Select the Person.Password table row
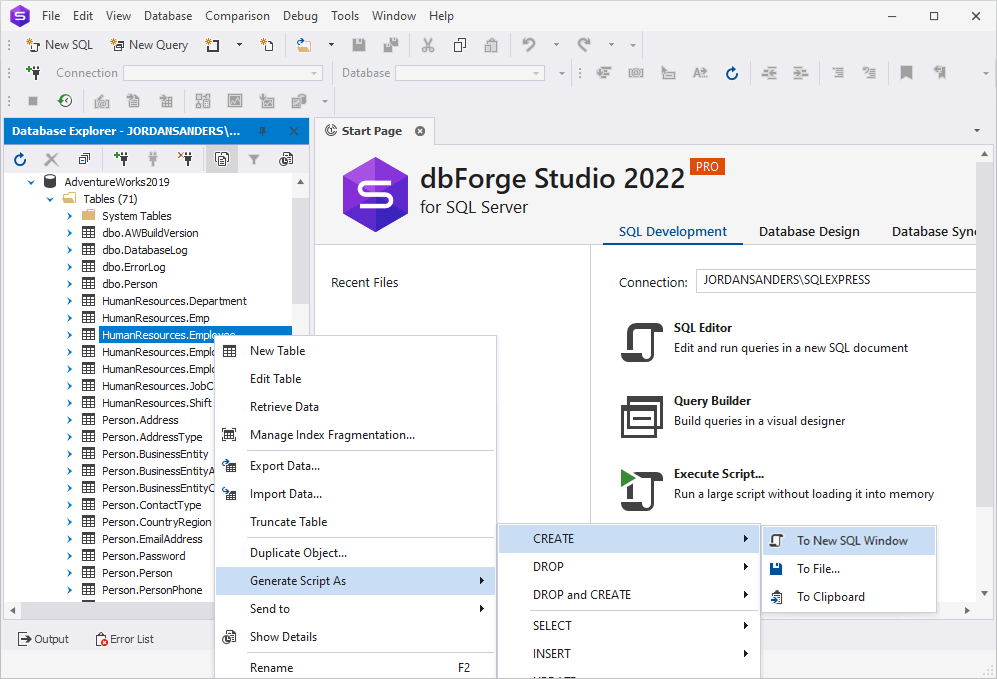This screenshot has height=679, width=997. click(144, 556)
